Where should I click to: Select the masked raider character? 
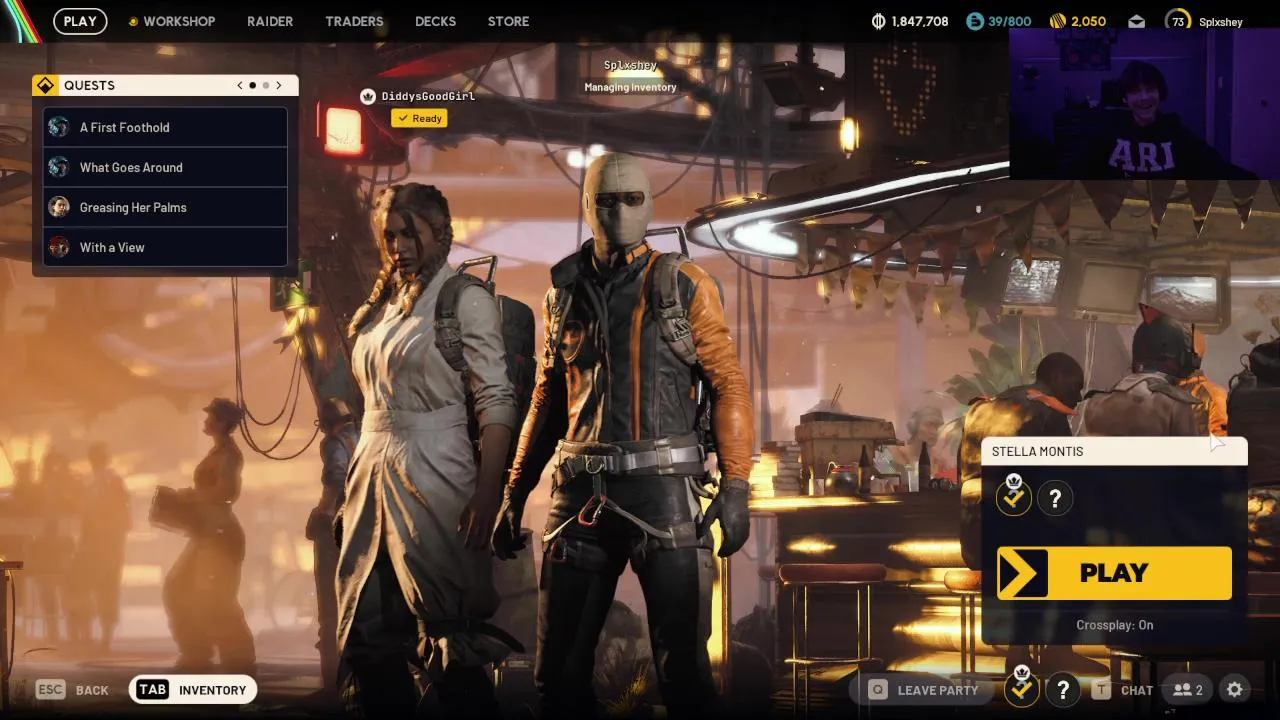coord(633,430)
